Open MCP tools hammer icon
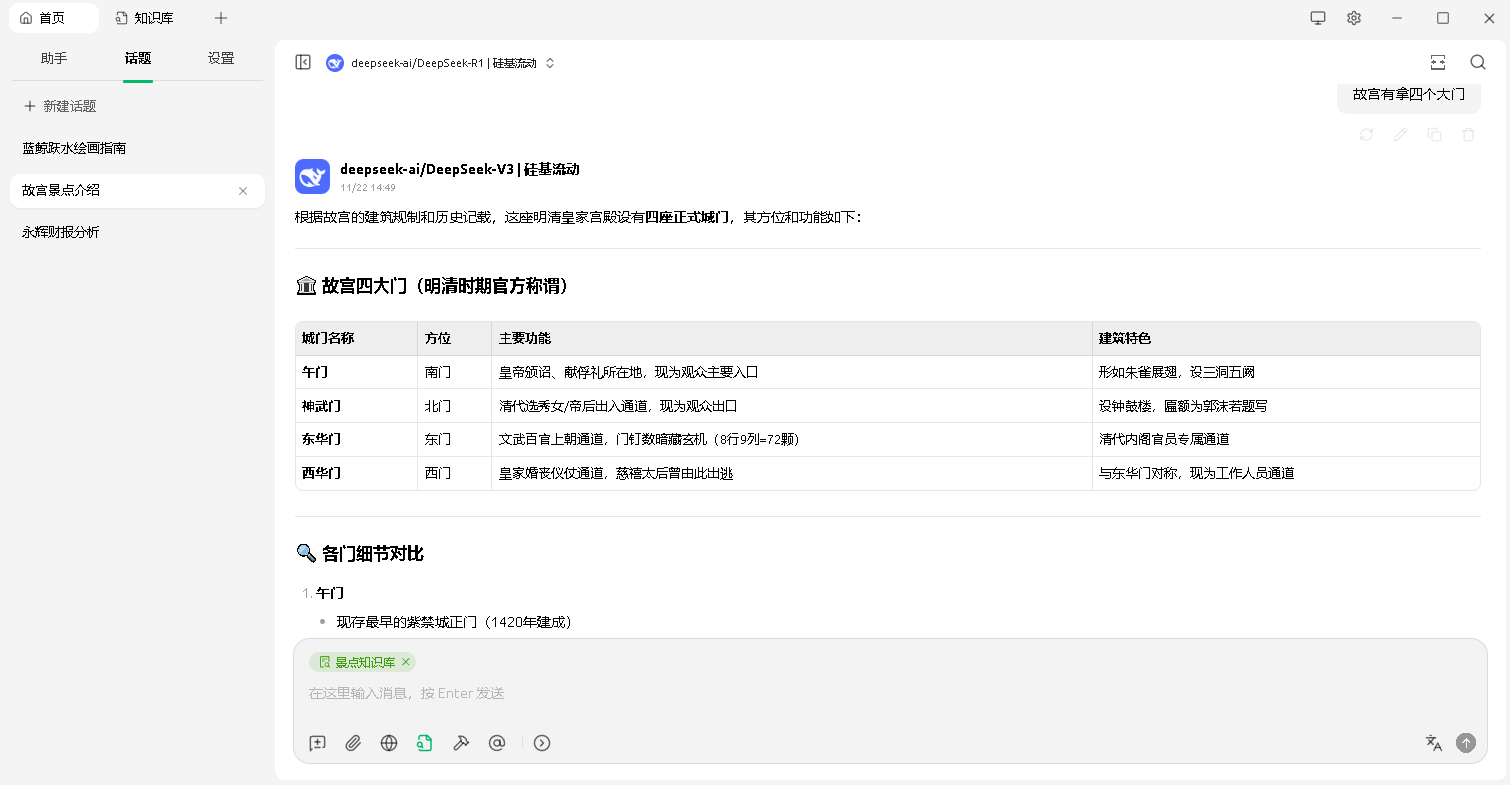The width and height of the screenshot is (1510, 785). point(461,743)
